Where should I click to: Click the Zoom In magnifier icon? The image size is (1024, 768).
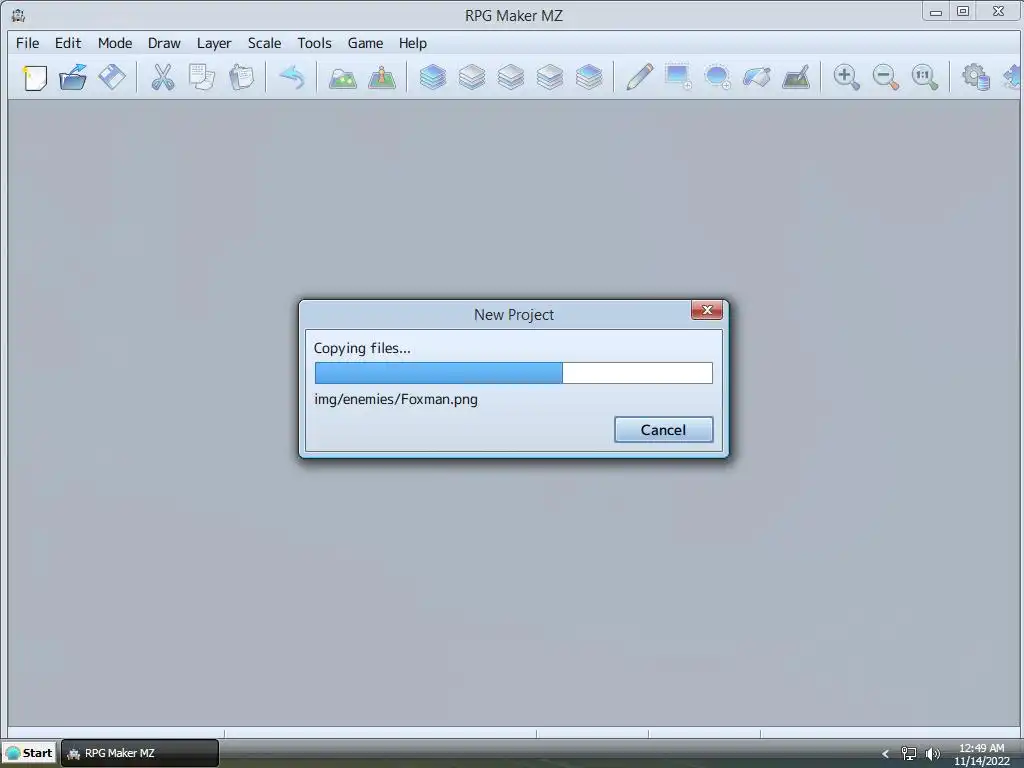point(846,78)
